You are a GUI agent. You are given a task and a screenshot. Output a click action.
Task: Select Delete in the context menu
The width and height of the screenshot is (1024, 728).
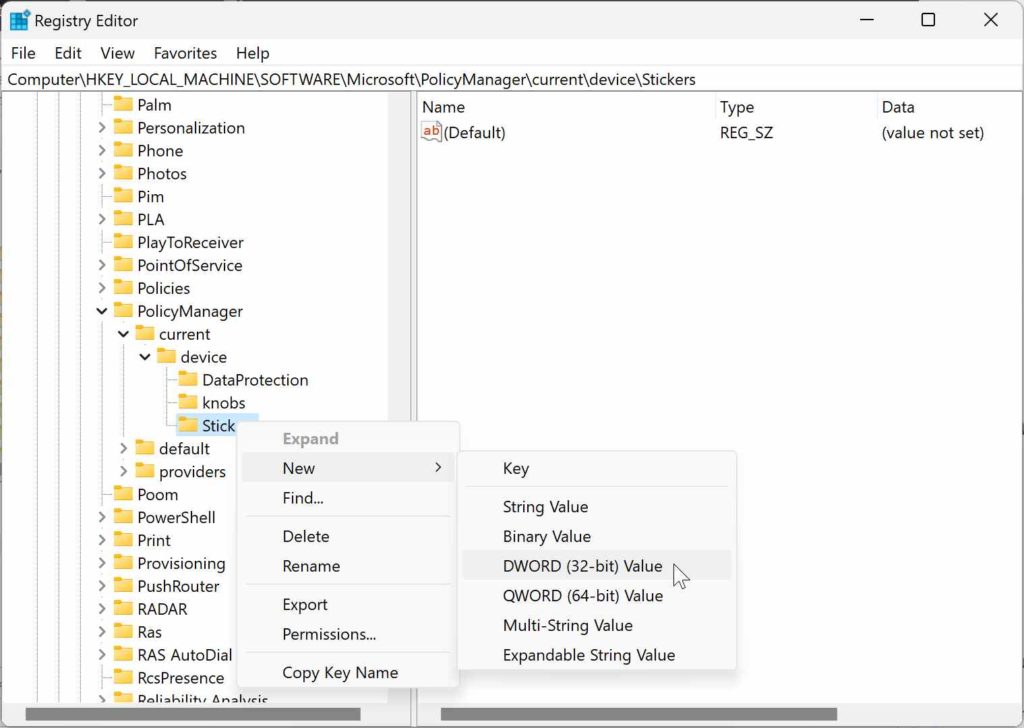tap(347, 536)
